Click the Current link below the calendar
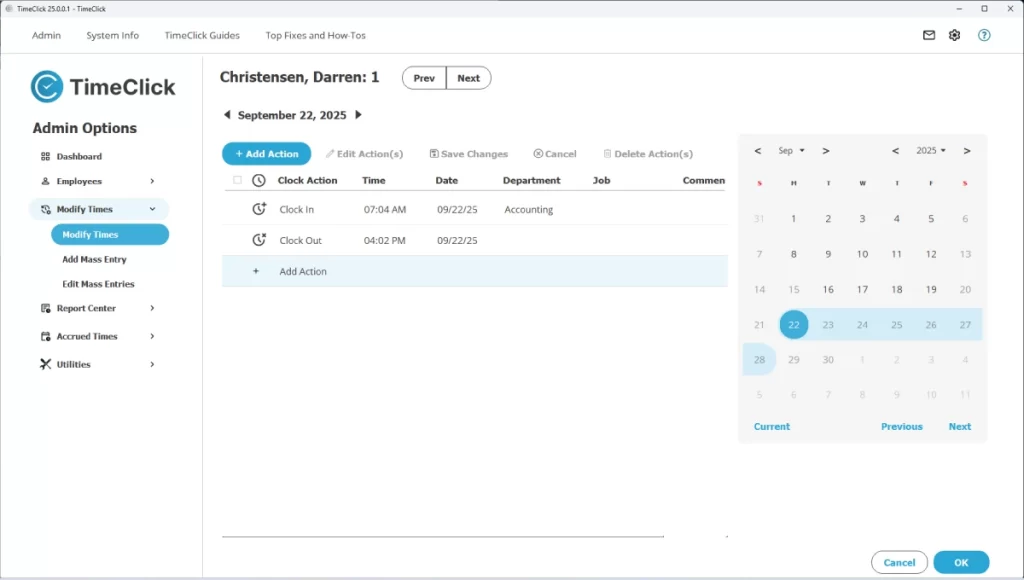1024x580 pixels. (771, 426)
